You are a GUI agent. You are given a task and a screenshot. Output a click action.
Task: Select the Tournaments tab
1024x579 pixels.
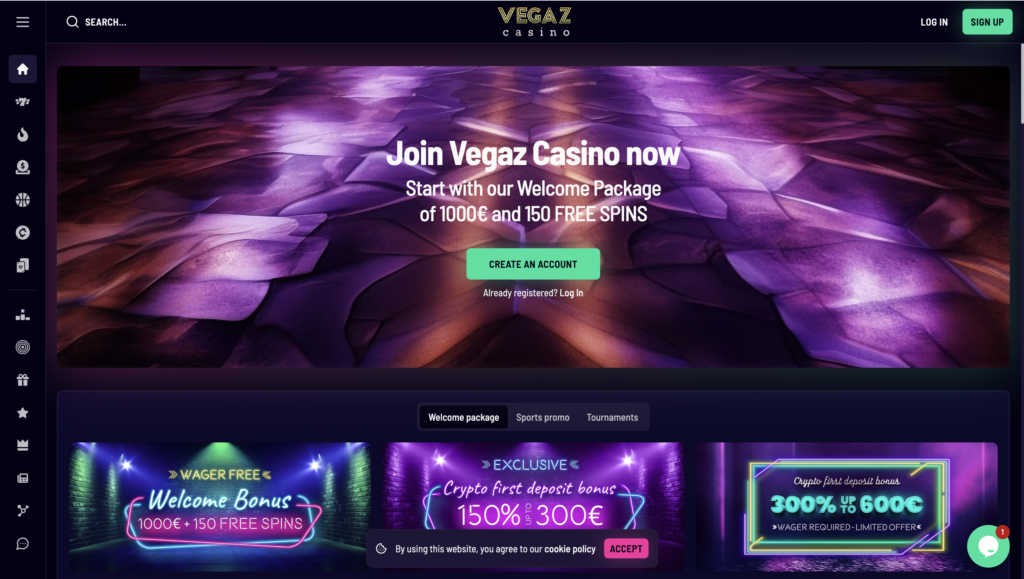[612, 417]
